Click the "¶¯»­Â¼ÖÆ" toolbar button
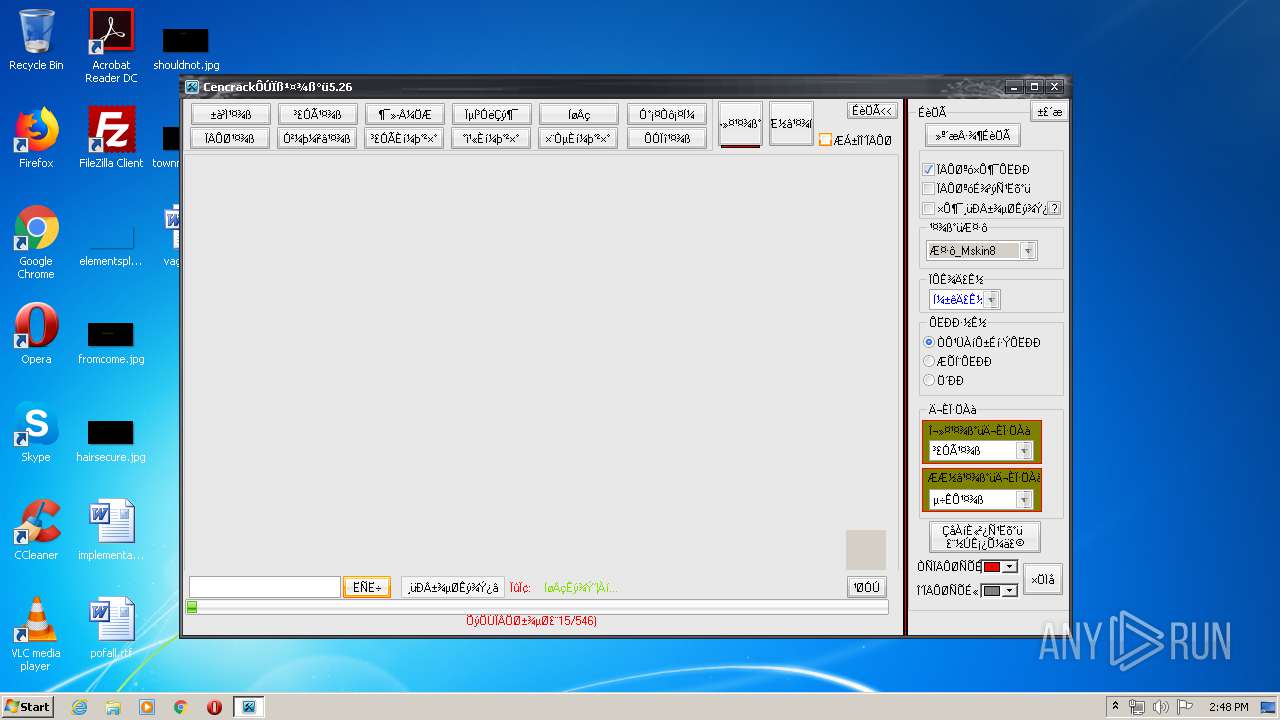The width and height of the screenshot is (1280, 720). pos(405,114)
